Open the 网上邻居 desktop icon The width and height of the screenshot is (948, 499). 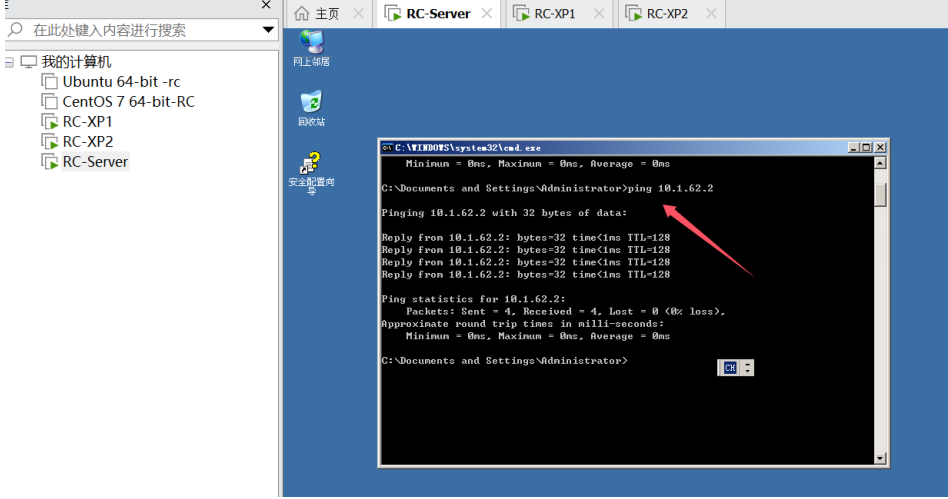(312, 48)
